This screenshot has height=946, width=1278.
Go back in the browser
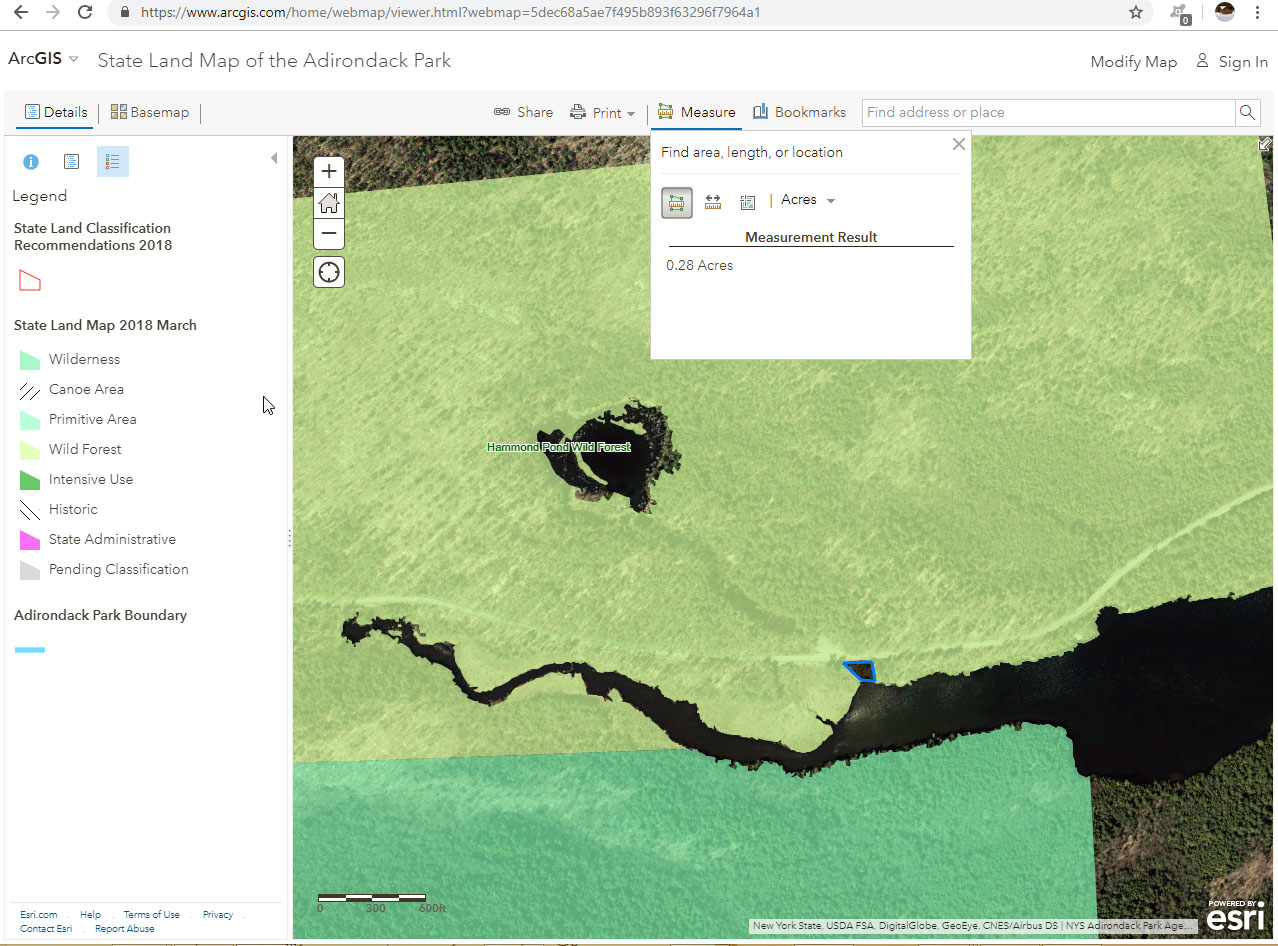click(21, 13)
